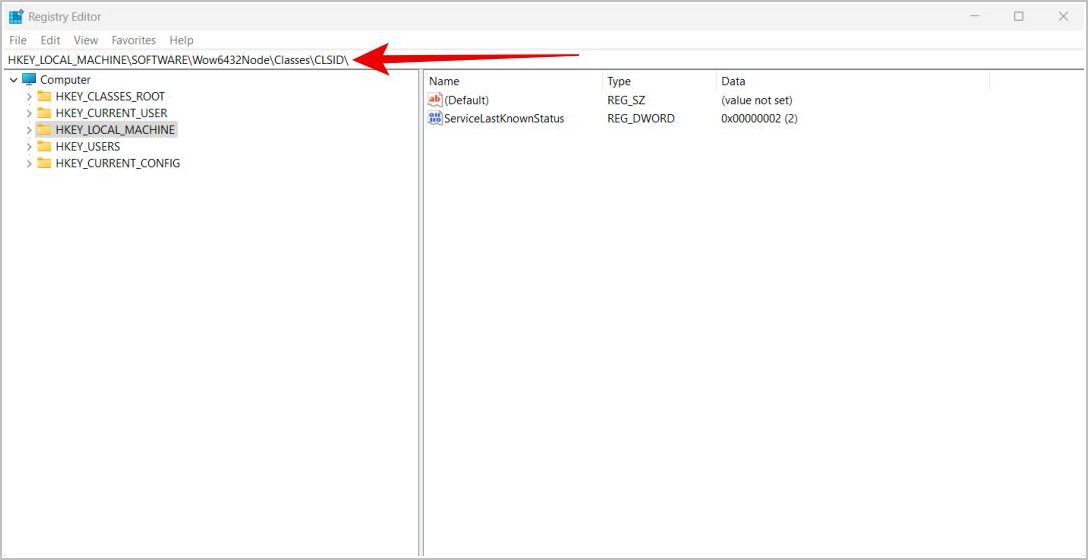This screenshot has height=560, width=1088.
Task: Close the Registry Editor window
Action: (1063, 17)
